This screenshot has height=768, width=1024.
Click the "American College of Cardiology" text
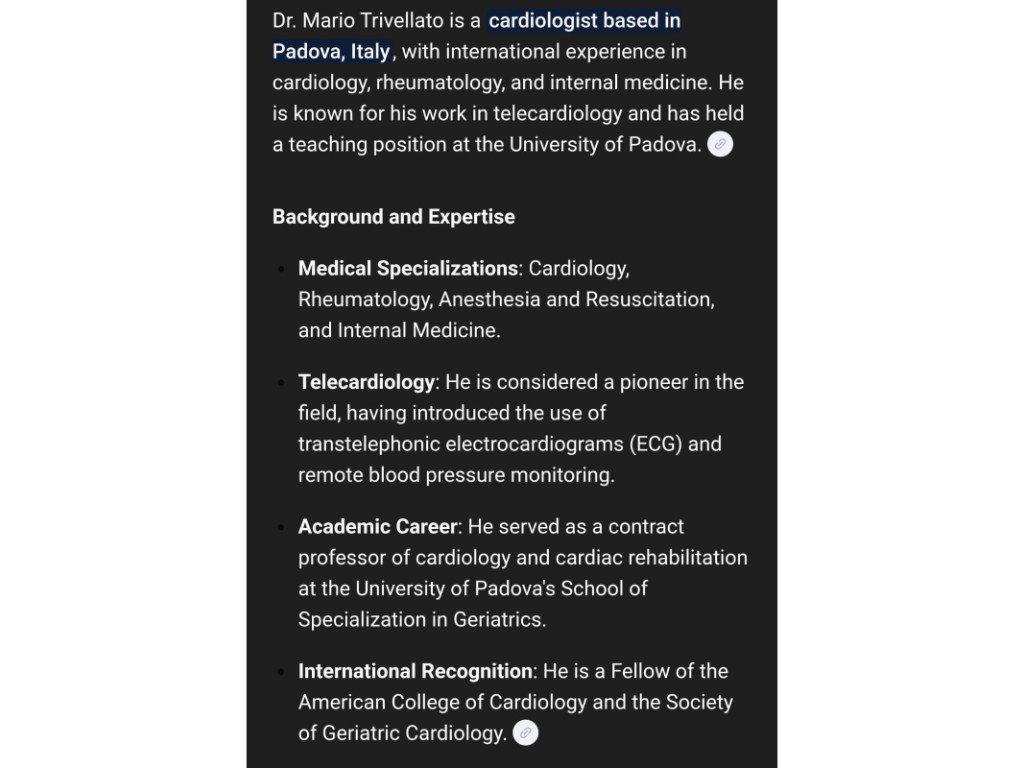click(x=442, y=702)
